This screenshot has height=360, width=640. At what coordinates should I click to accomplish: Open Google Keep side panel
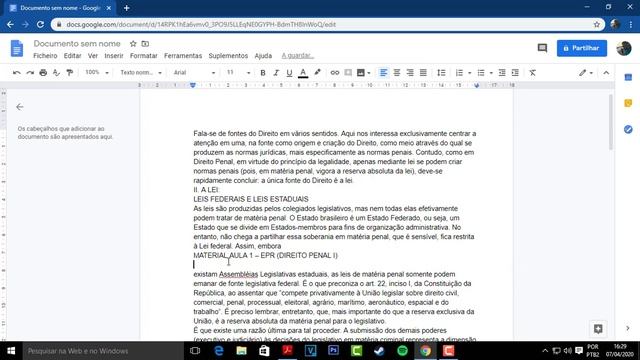click(x=628, y=103)
